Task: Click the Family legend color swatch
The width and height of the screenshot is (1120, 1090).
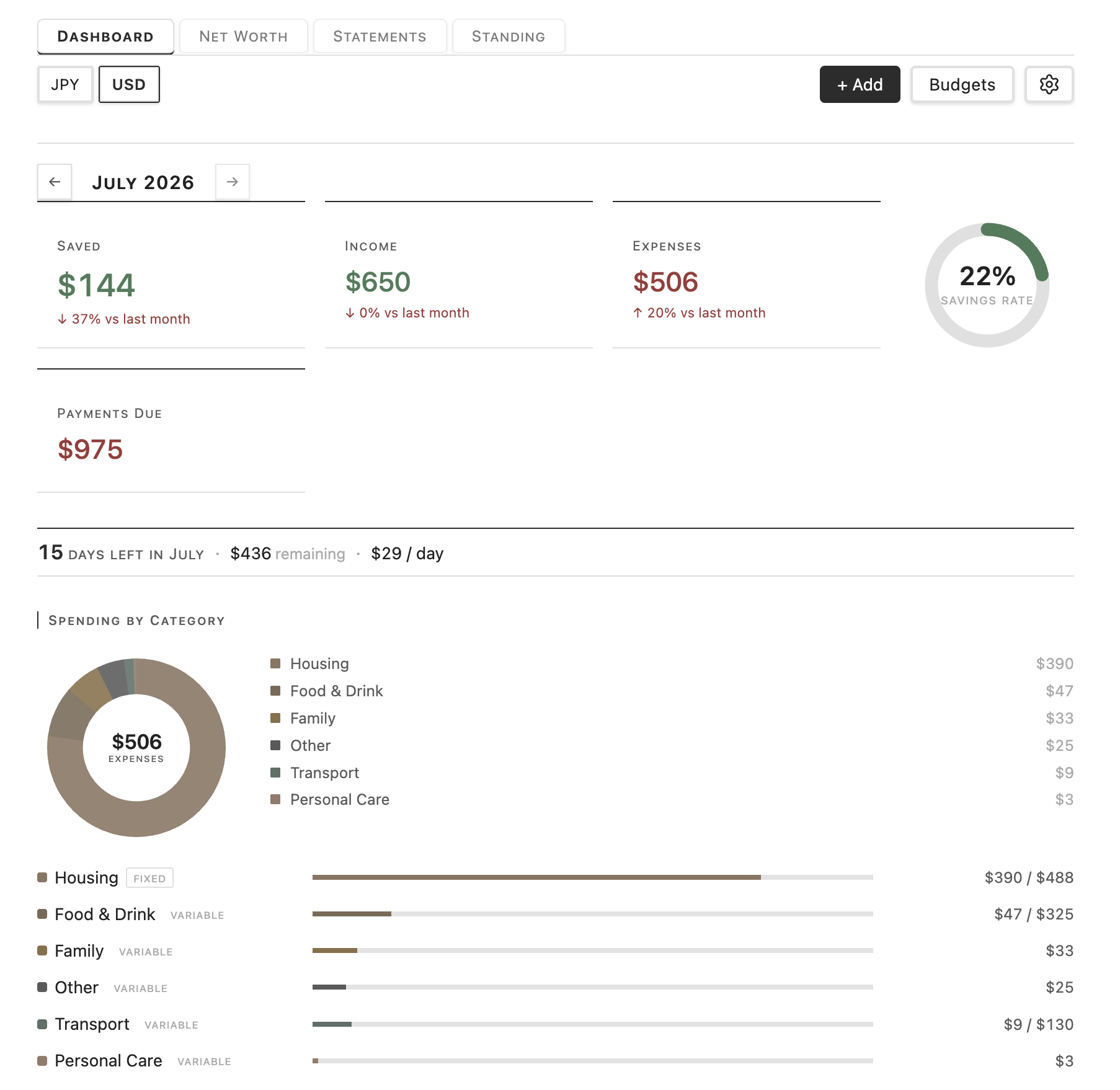Action: pos(275,718)
